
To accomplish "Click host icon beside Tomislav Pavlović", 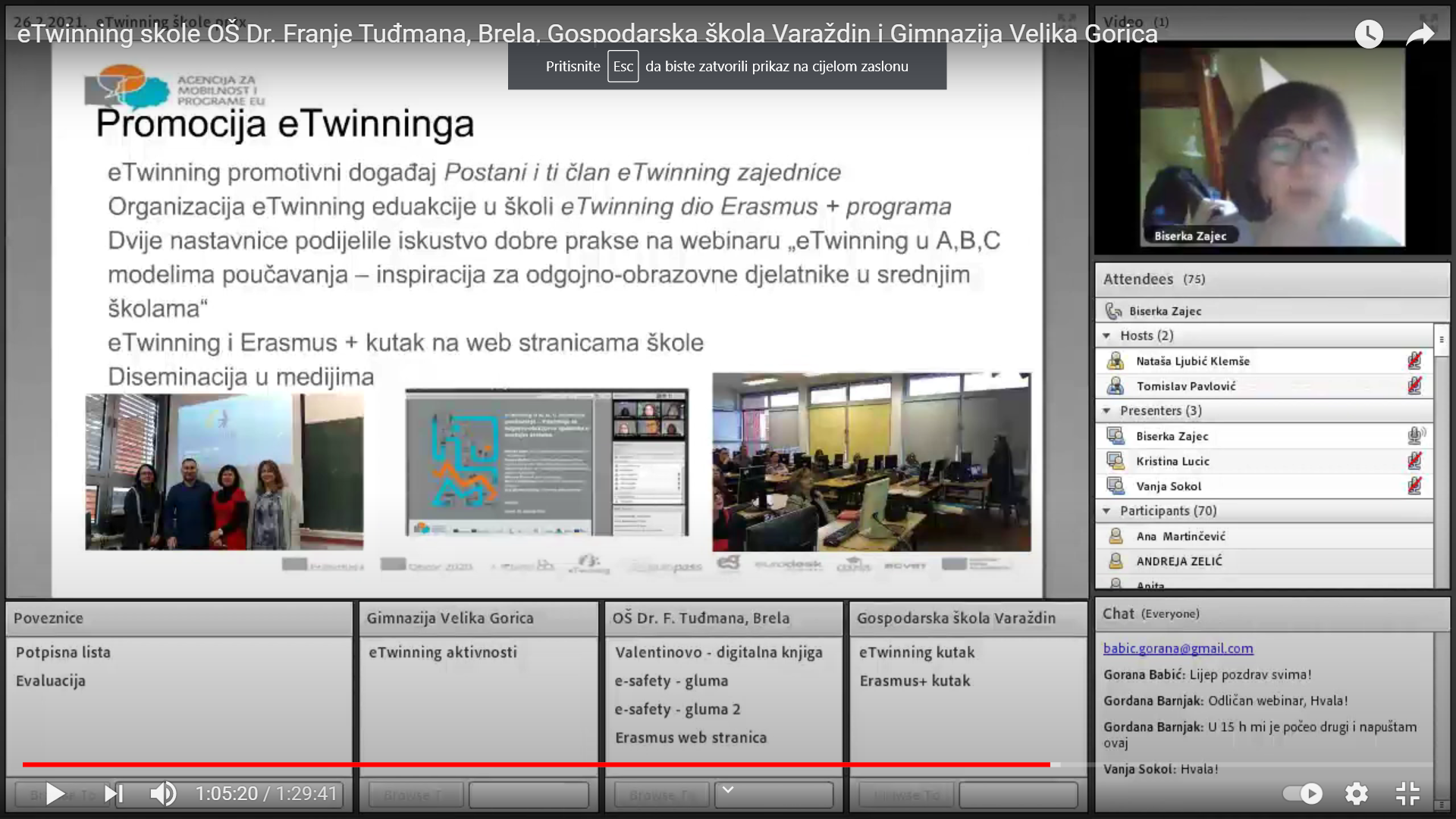I will [1116, 386].
